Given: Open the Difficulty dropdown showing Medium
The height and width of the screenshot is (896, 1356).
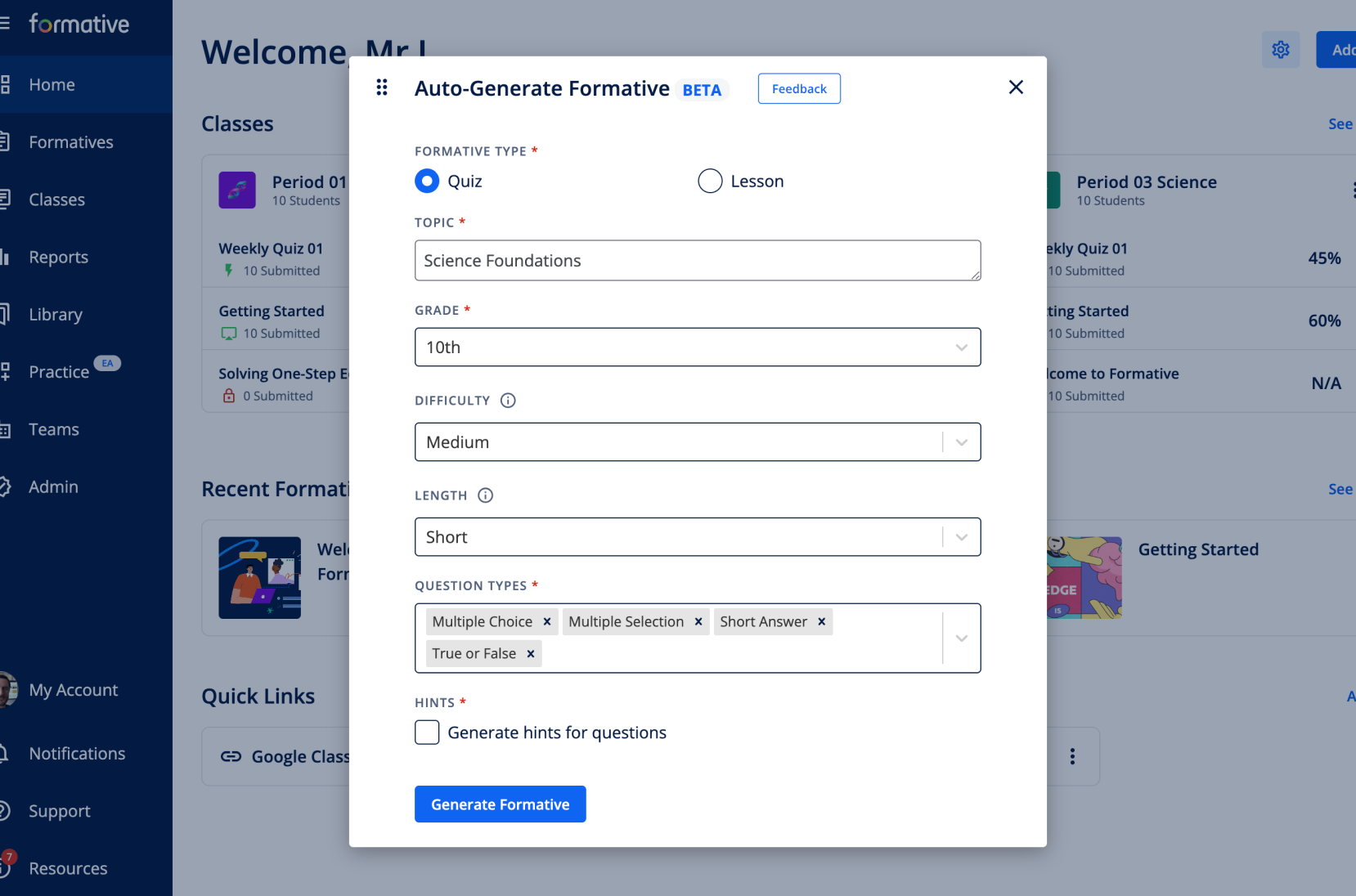Looking at the screenshot, I should (x=698, y=442).
